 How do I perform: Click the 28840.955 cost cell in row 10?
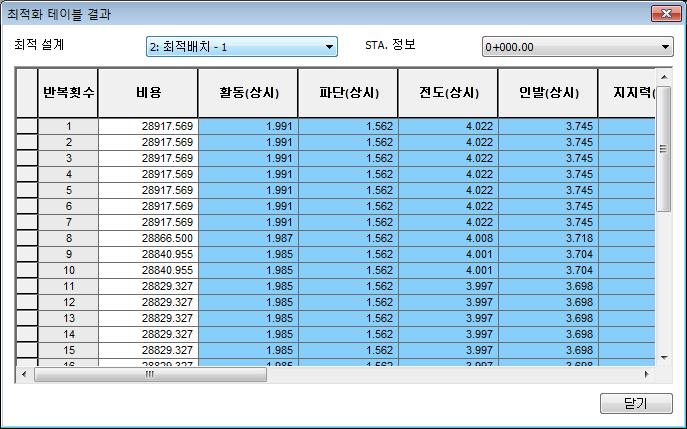(148, 270)
